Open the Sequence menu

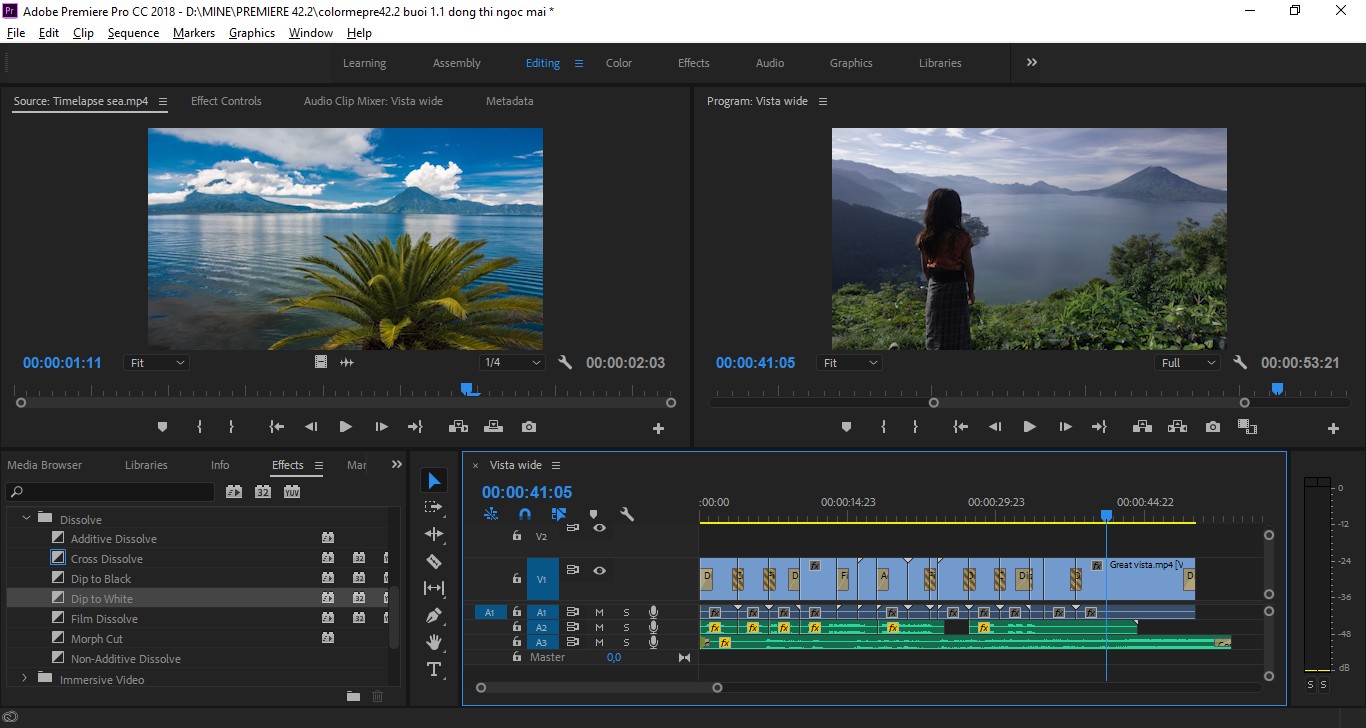coord(133,33)
